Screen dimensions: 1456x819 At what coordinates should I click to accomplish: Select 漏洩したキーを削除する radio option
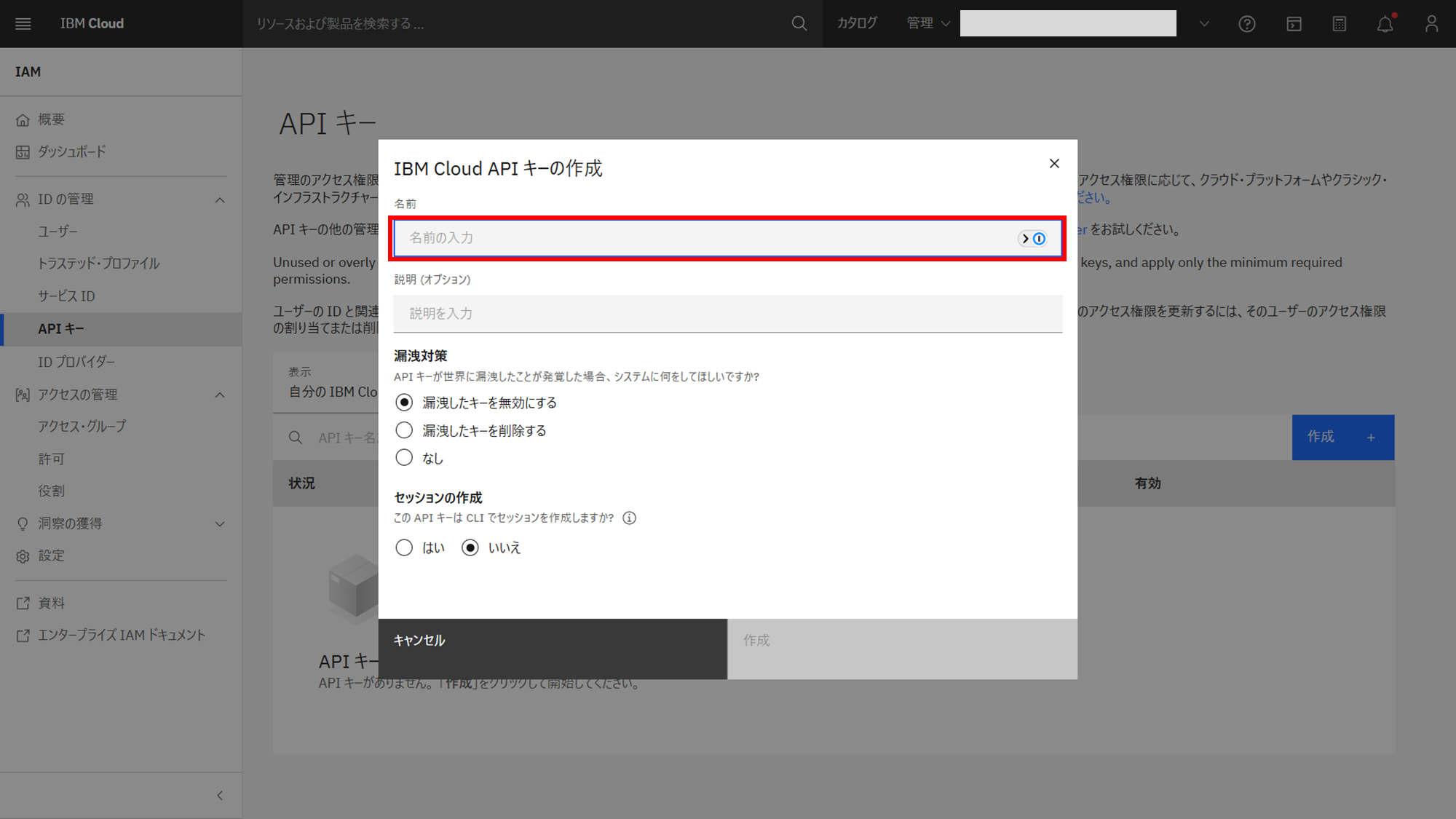[404, 430]
